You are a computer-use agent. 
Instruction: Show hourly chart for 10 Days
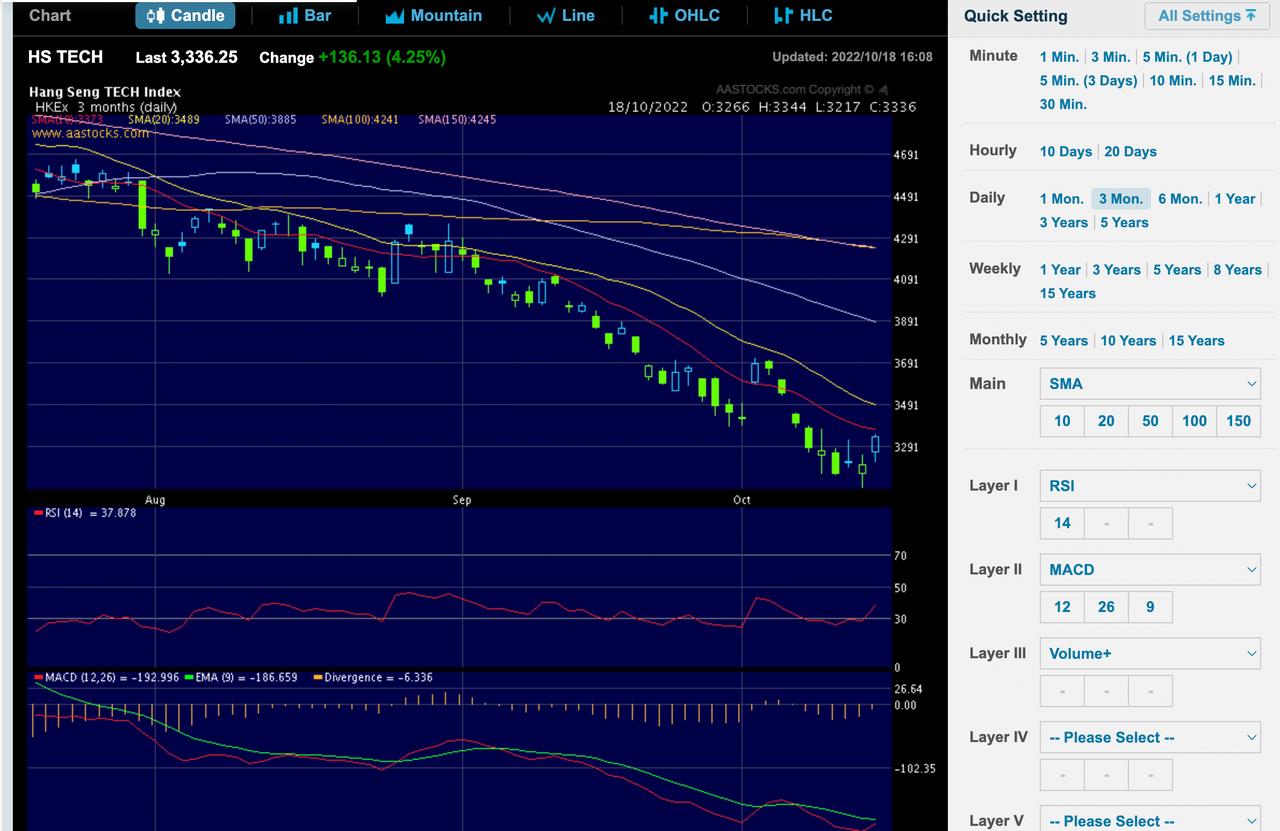tap(1066, 151)
